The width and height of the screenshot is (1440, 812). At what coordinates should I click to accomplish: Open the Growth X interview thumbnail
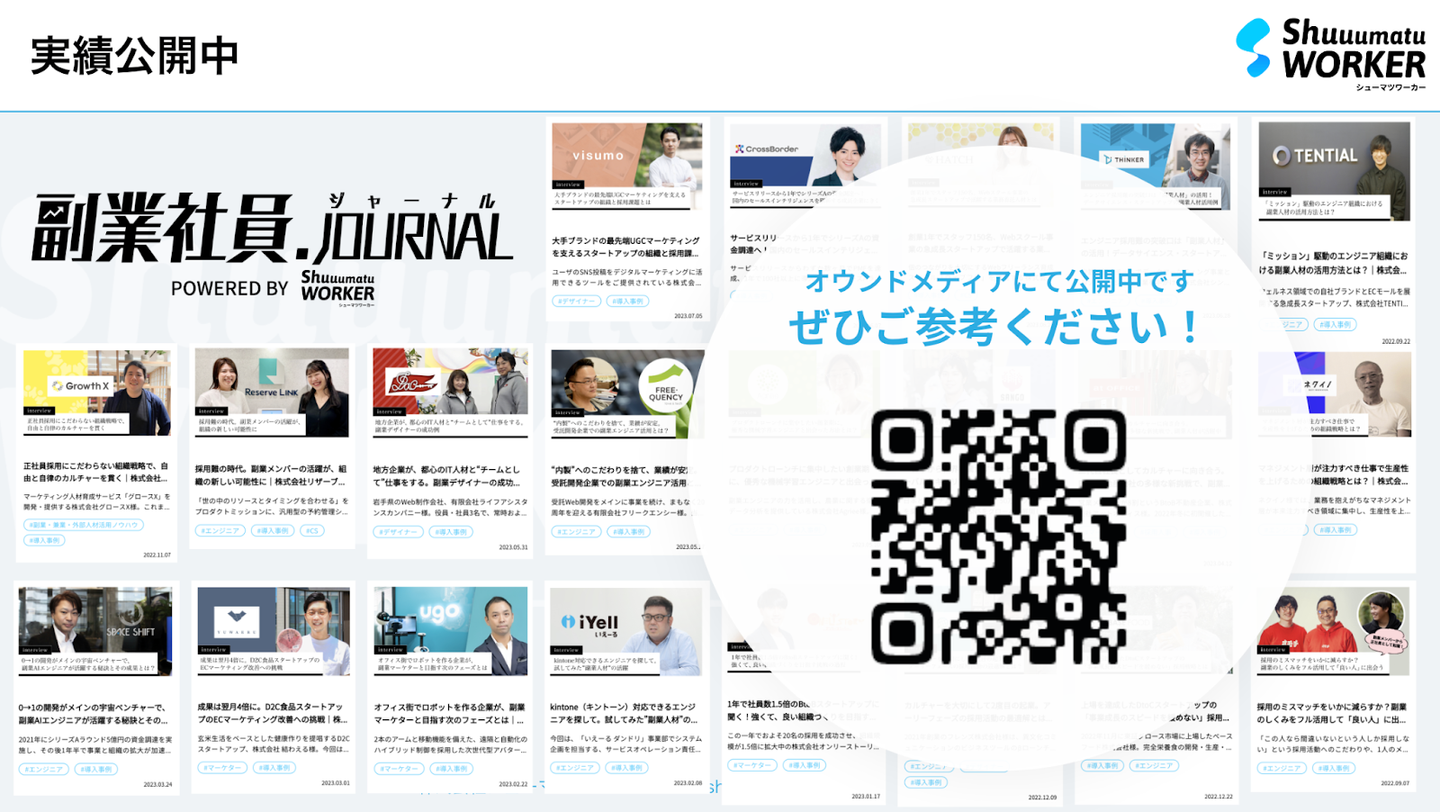(97, 393)
